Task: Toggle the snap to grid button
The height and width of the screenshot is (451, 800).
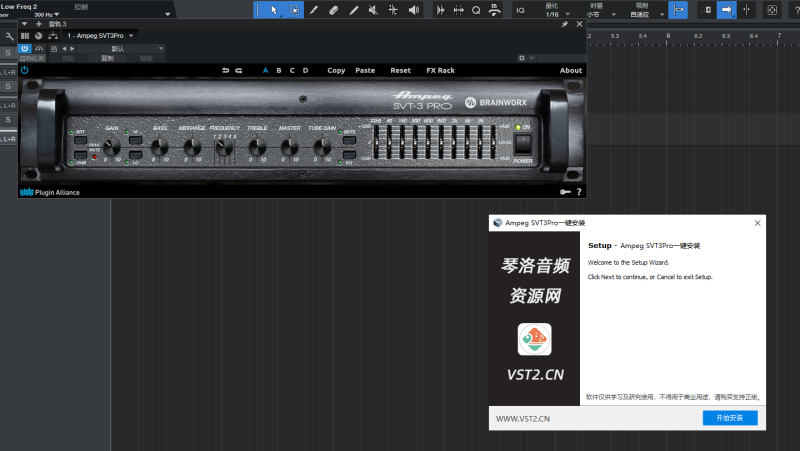Action: click(x=678, y=10)
